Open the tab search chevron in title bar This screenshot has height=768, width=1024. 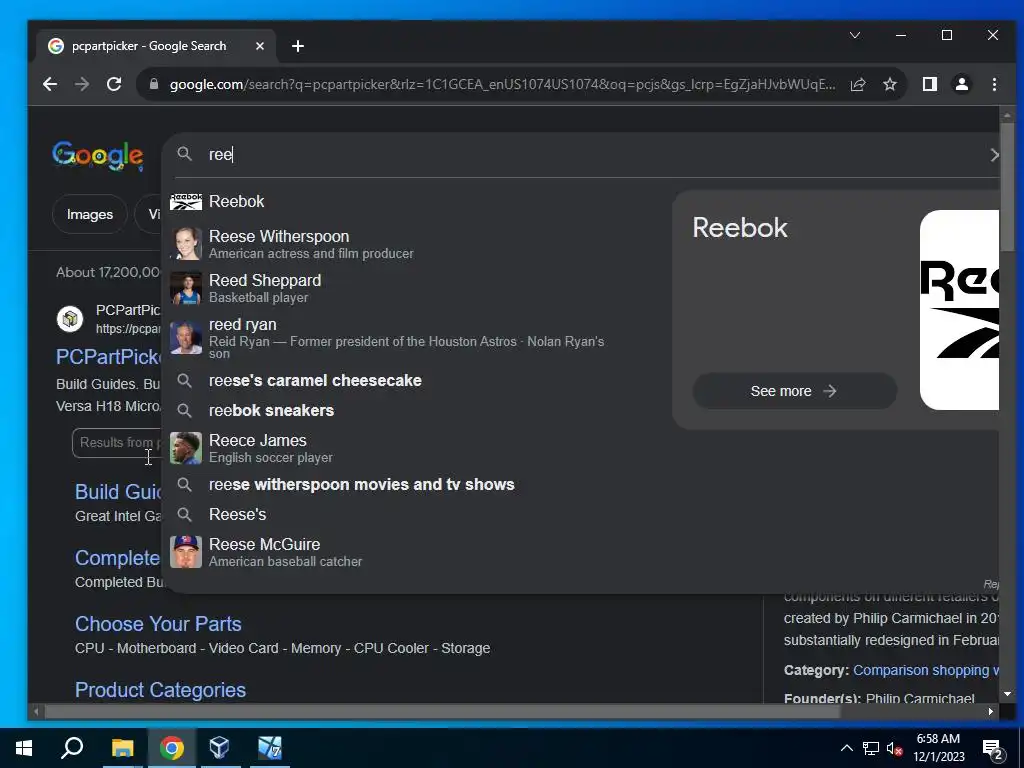pyautogui.click(x=855, y=35)
